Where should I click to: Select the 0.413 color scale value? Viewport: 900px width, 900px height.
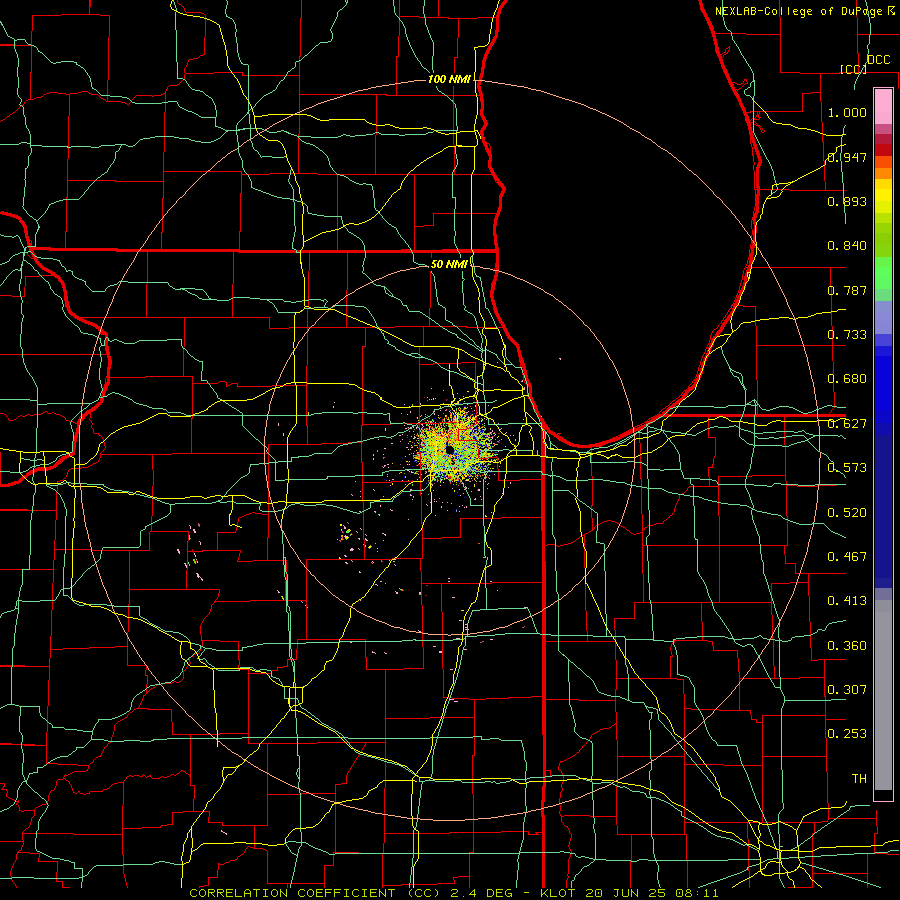pos(847,601)
